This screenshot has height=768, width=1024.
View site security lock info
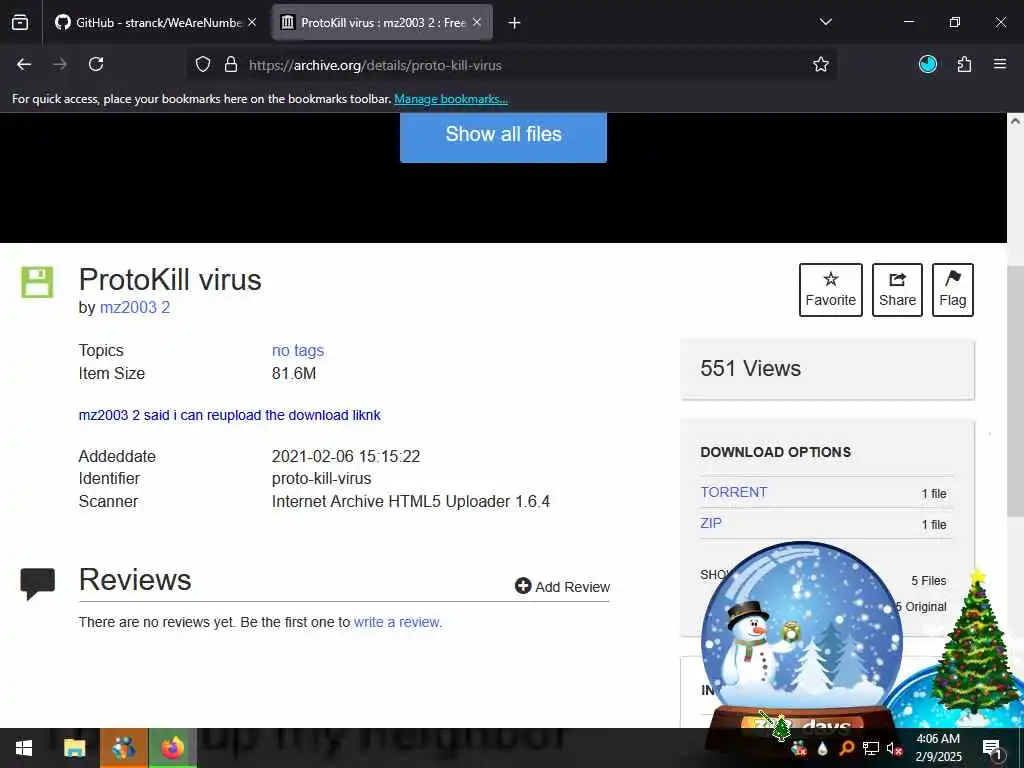point(231,65)
